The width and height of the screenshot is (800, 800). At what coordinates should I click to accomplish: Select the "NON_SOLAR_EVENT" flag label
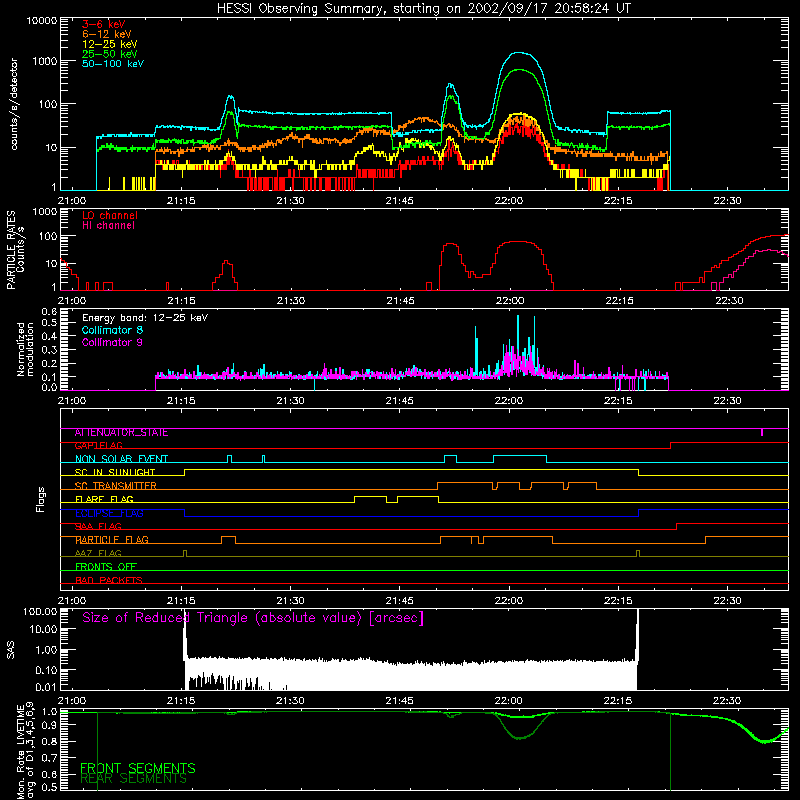tap(121, 459)
